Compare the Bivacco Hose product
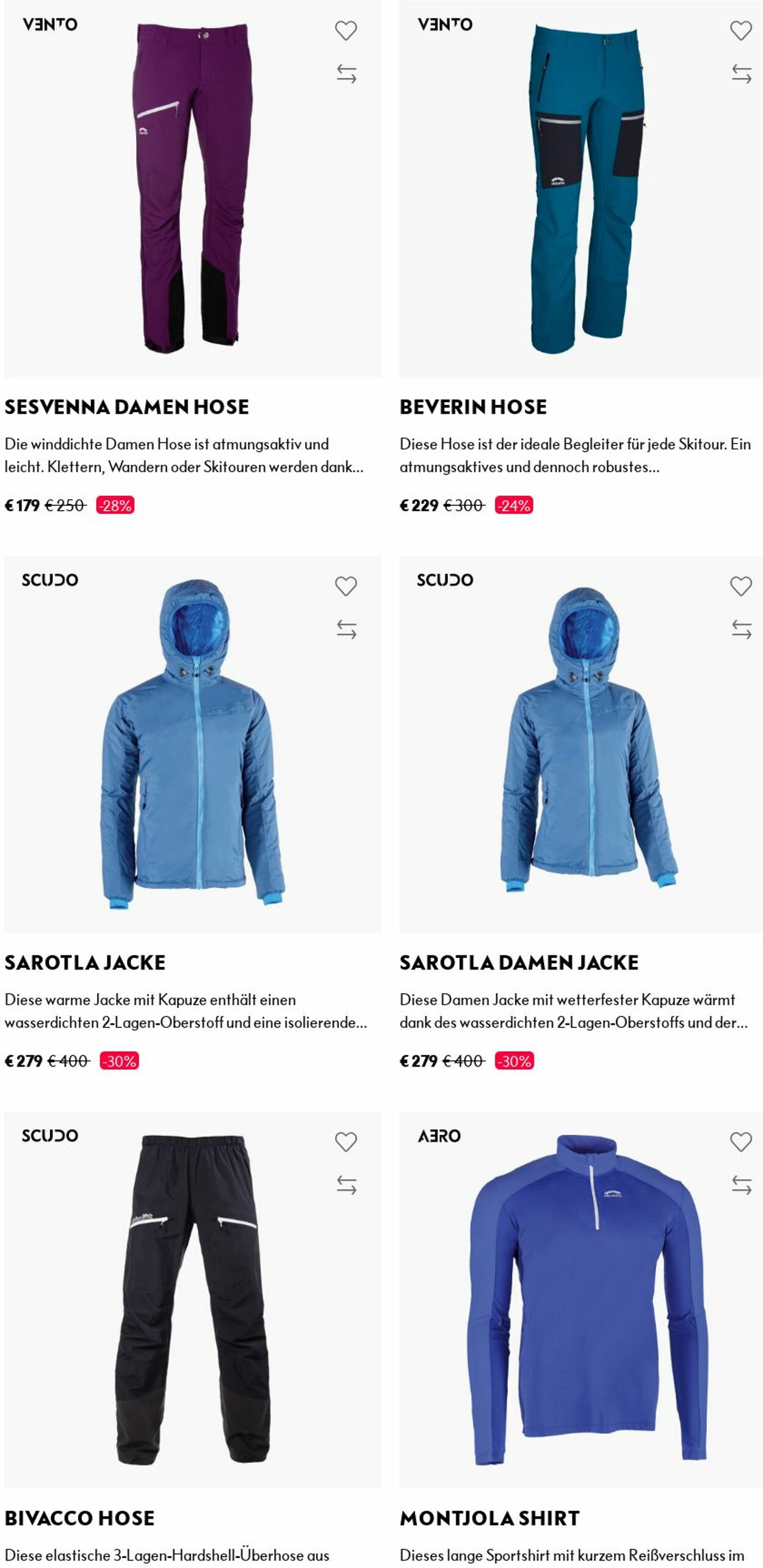This screenshot has width=763, height=1568. (346, 1185)
